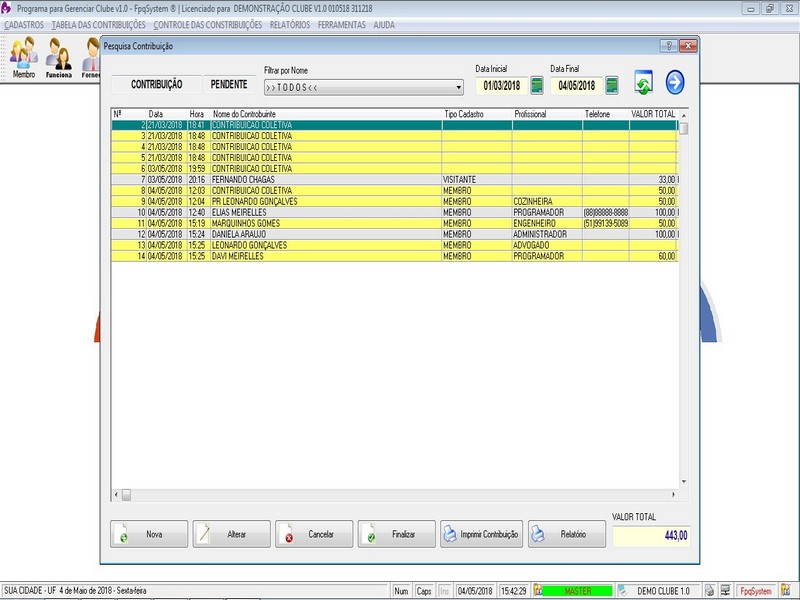Click printer icon in status bar

coord(709,591)
